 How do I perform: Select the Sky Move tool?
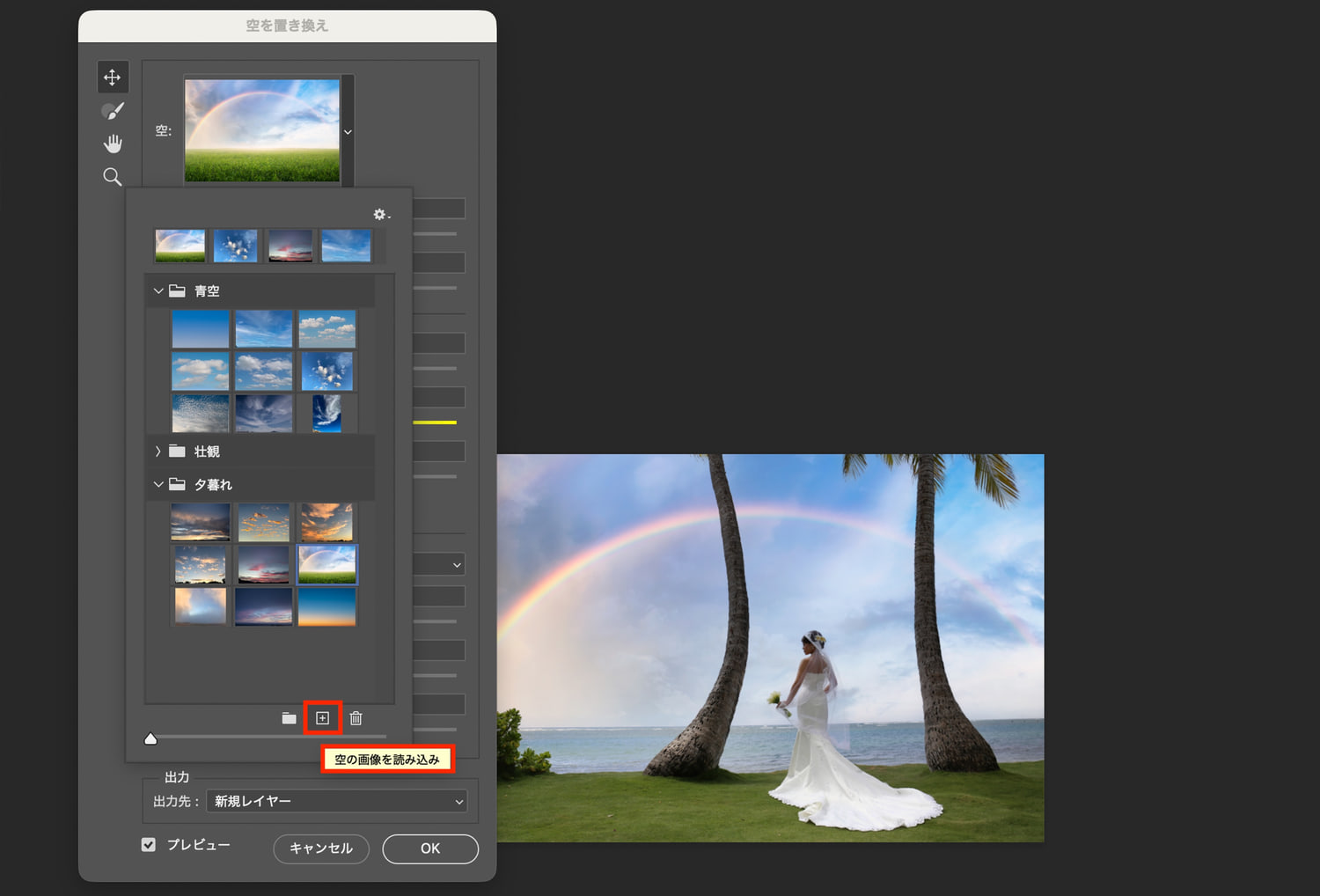113,77
